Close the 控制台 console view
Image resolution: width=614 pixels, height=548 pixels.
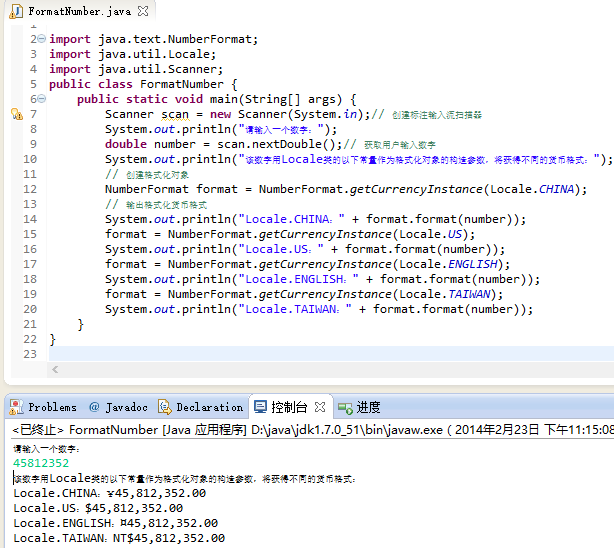coord(320,407)
